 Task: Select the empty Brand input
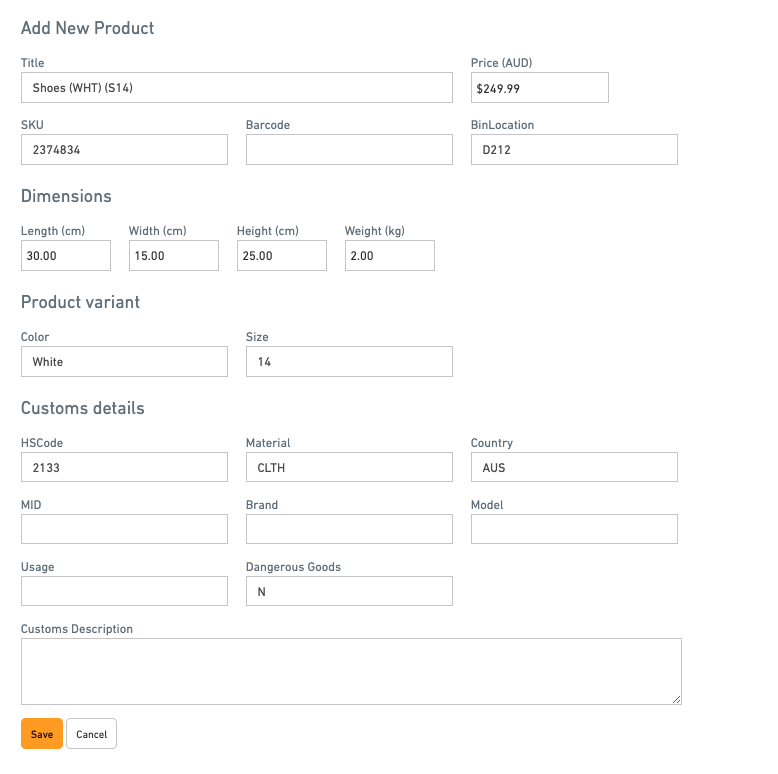349,530
